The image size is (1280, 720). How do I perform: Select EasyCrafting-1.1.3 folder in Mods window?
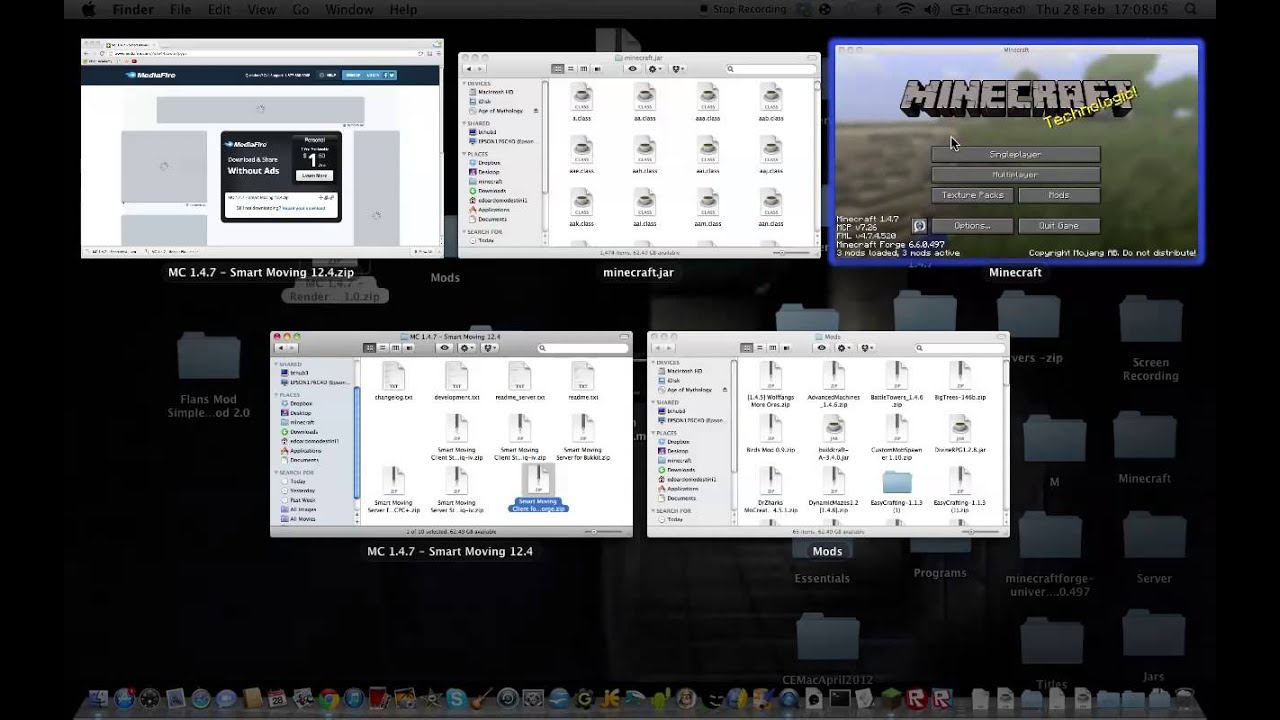point(897,490)
